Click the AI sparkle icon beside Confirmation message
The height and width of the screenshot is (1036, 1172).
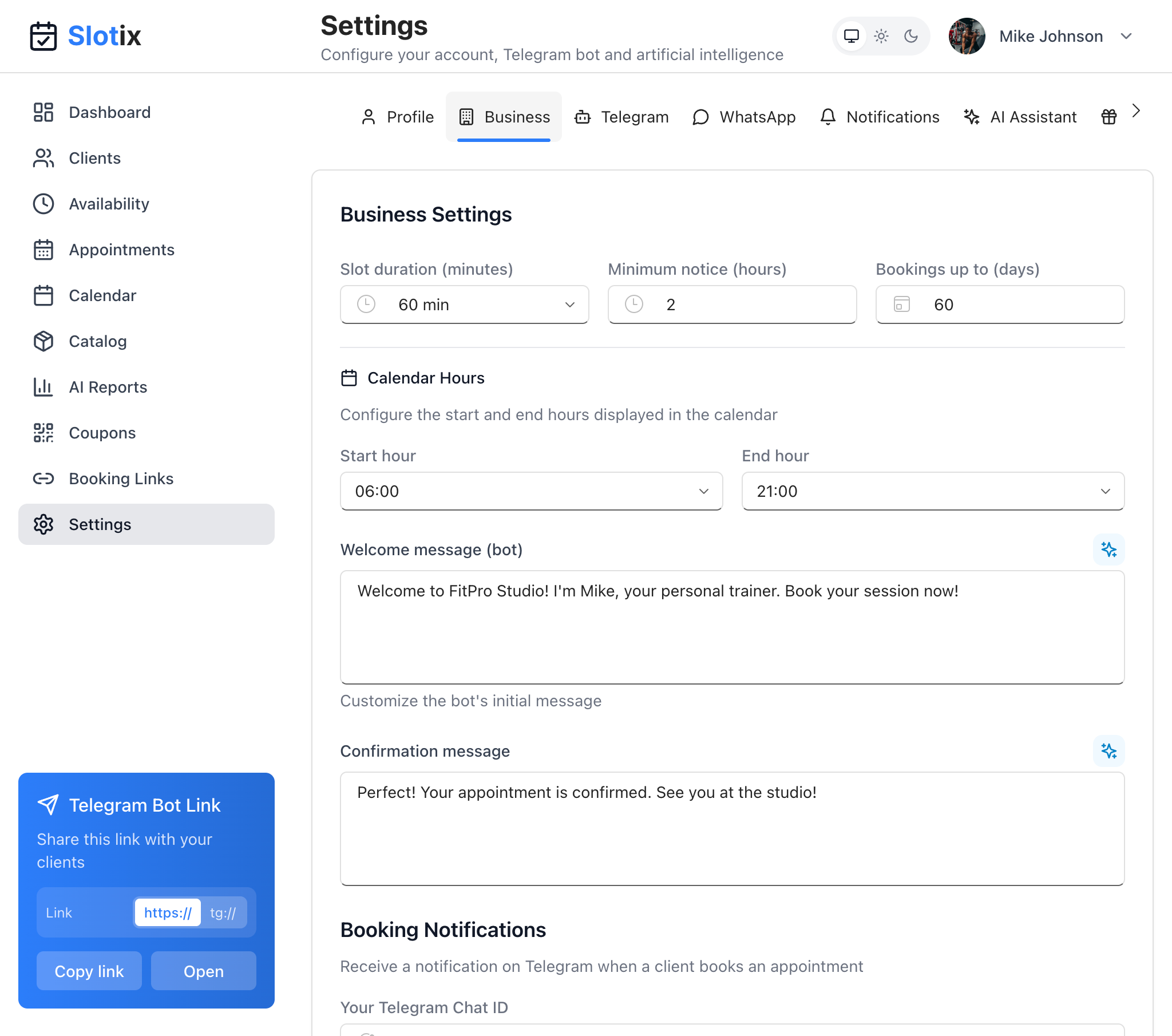(x=1108, y=751)
